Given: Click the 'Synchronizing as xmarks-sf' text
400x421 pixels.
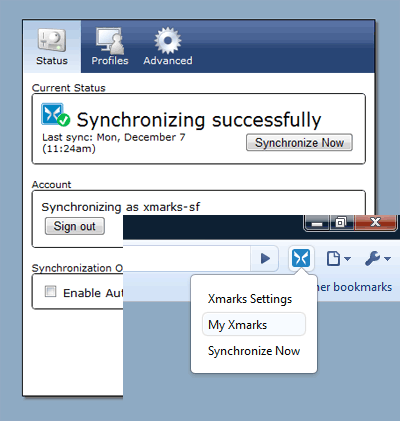Looking at the screenshot, I should 121,207.
